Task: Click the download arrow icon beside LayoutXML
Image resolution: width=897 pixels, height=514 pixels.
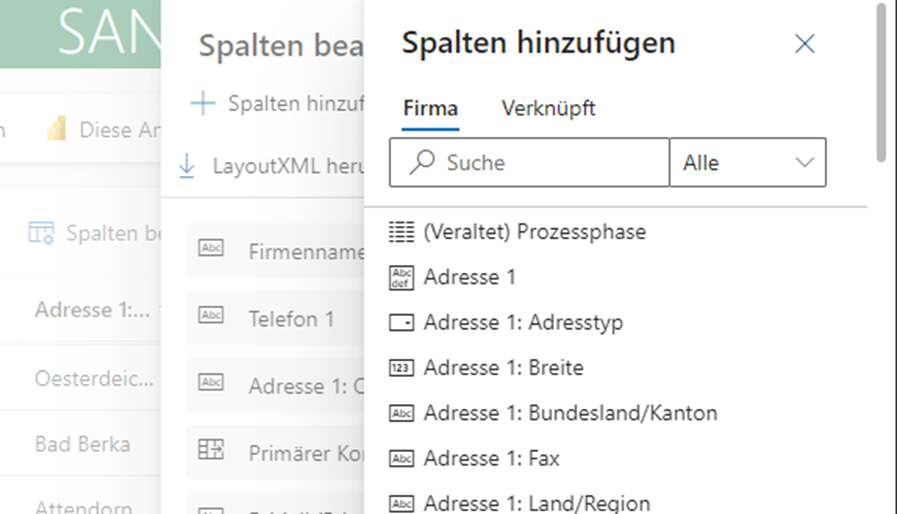Action: click(187, 165)
